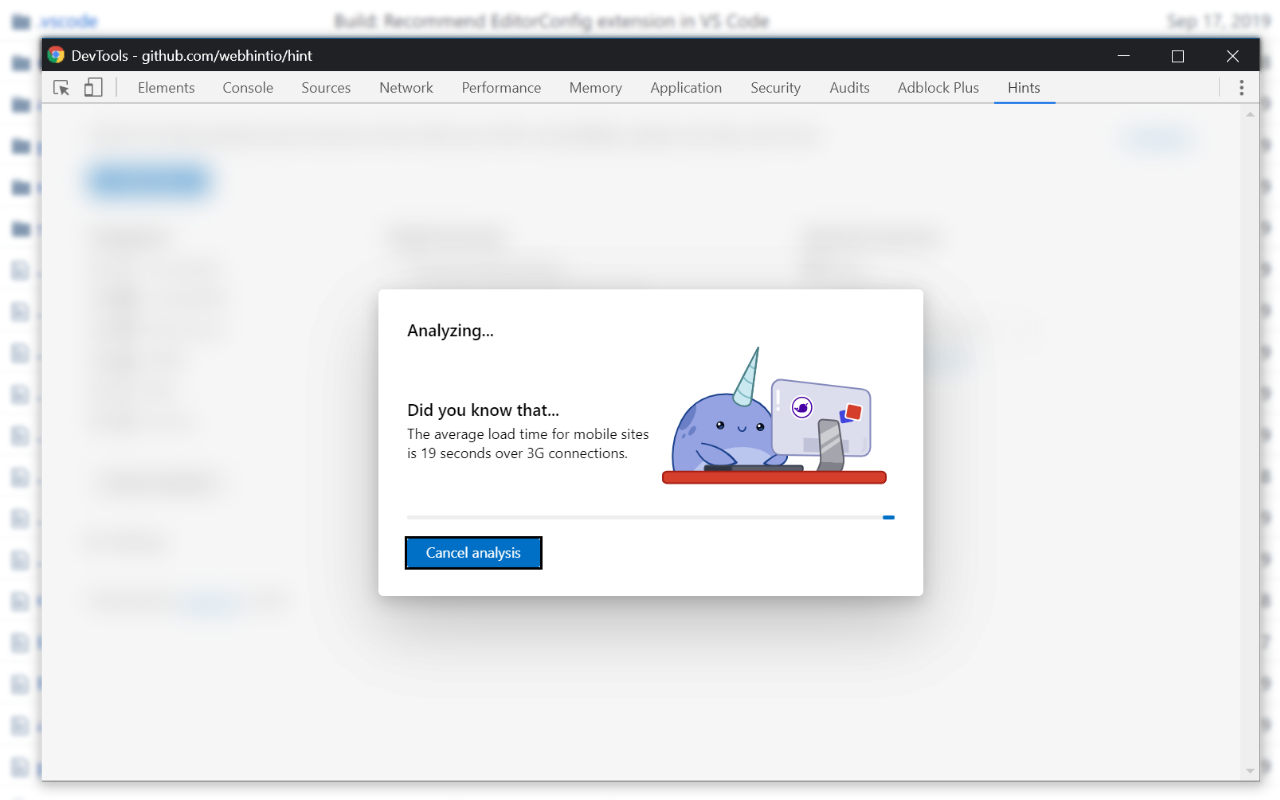This screenshot has height=800, width=1280.
Task: Select the currently active Hints tab
Action: (1024, 88)
